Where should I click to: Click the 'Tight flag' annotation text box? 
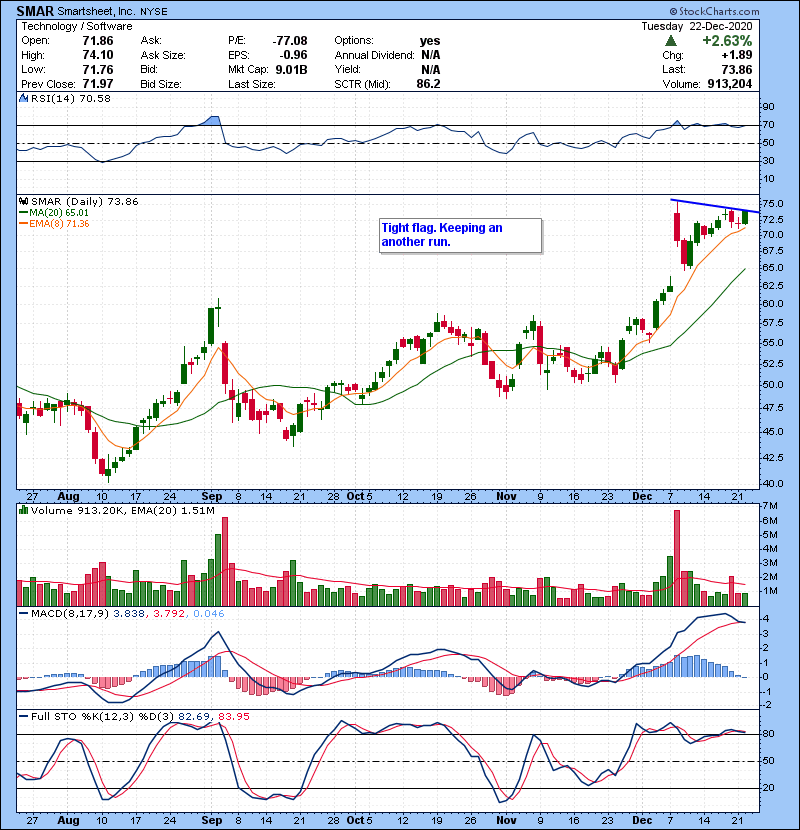[x=461, y=235]
